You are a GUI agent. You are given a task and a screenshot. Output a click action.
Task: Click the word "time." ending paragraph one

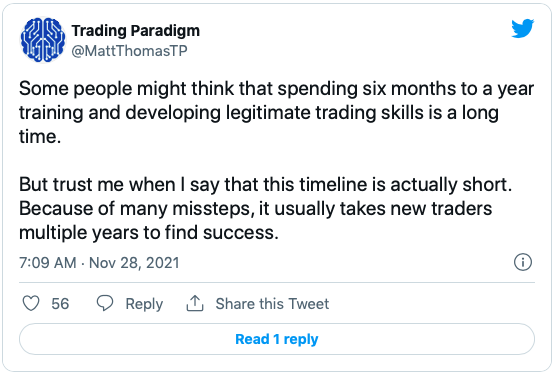click(x=40, y=137)
